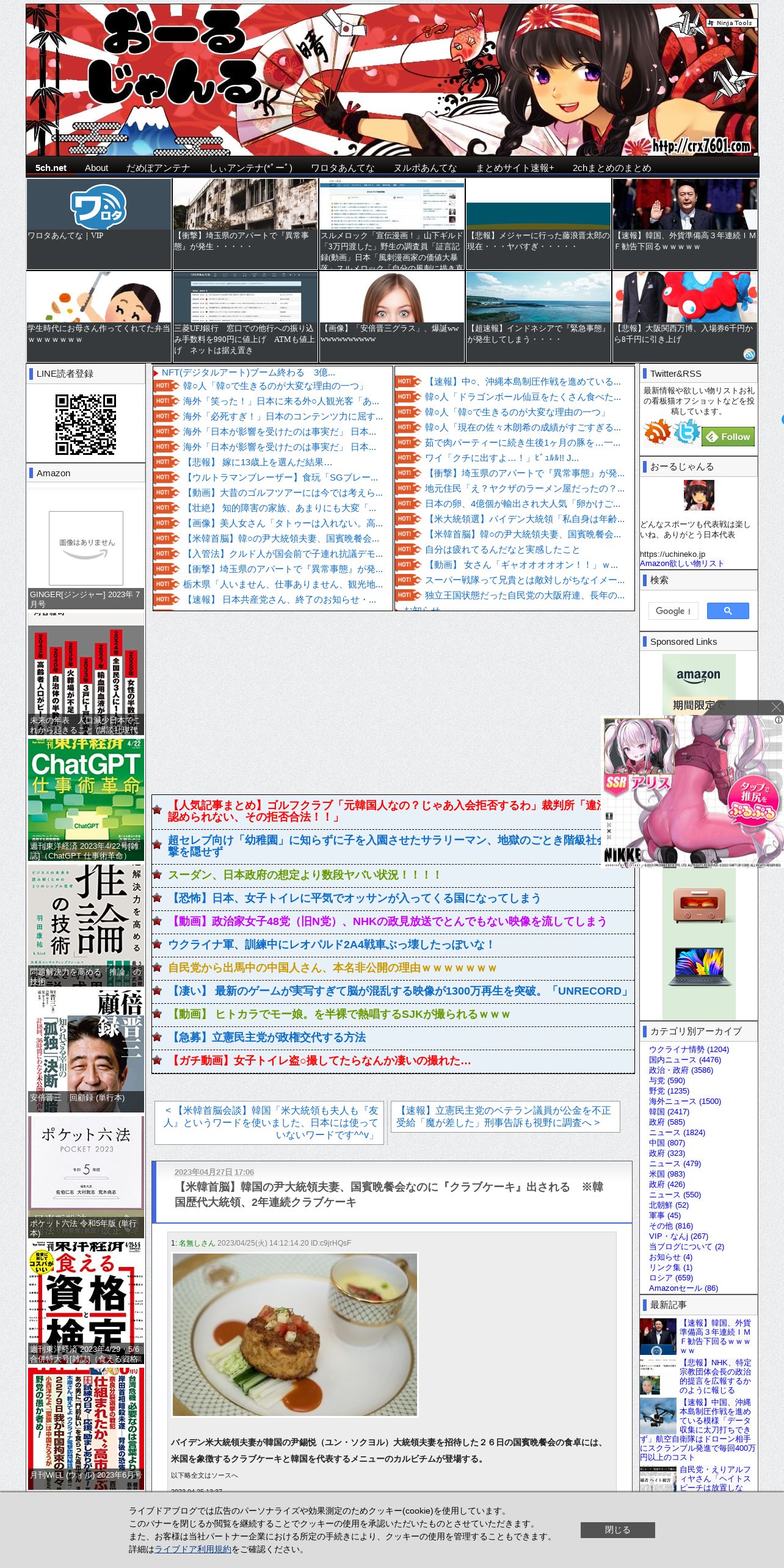Close the NIKKE floating ad with X
The height and width of the screenshot is (1568, 784).
pyautogui.click(x=776, y=707)
